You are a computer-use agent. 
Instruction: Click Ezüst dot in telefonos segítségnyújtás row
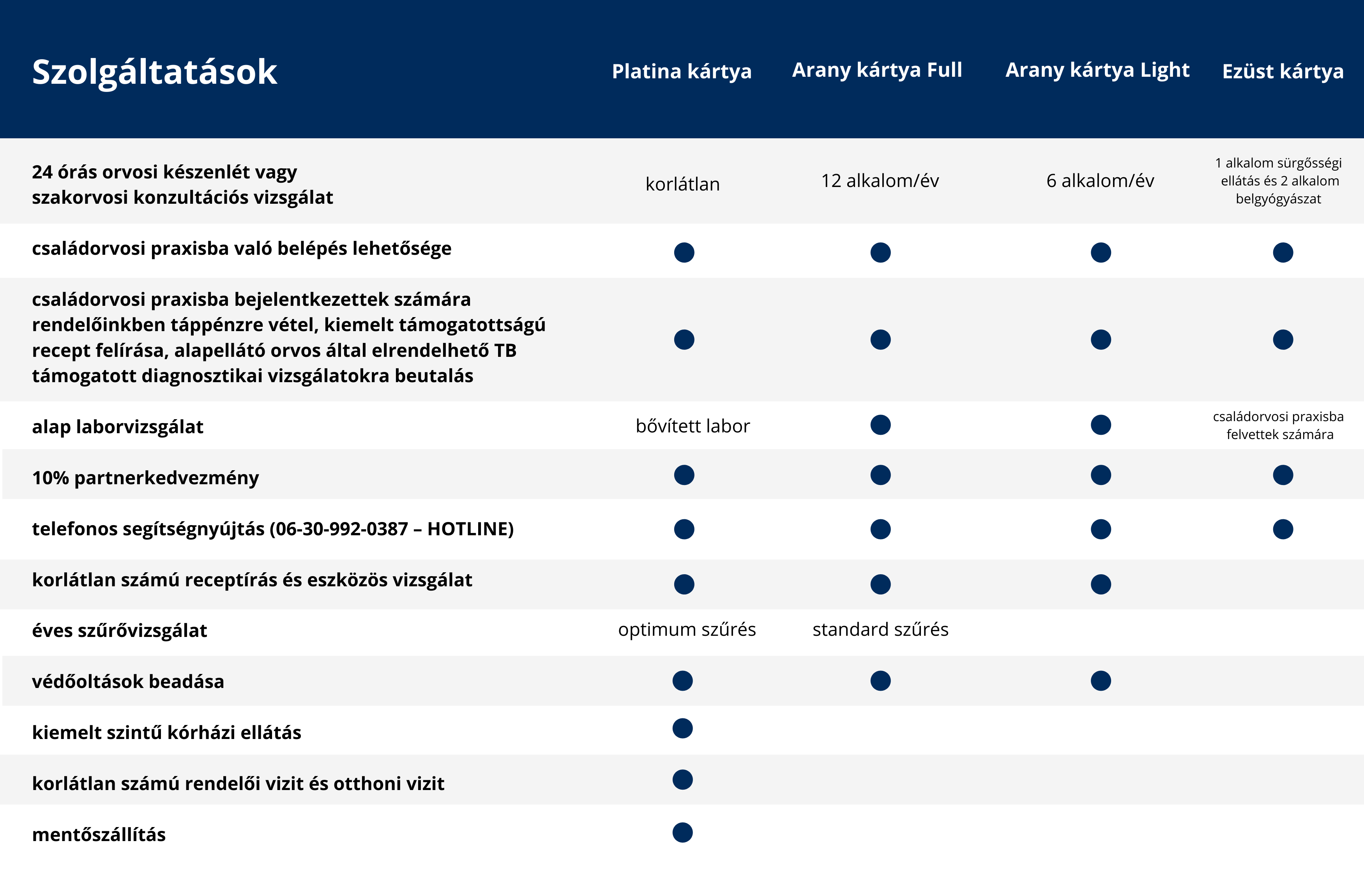click(1283, 529)
